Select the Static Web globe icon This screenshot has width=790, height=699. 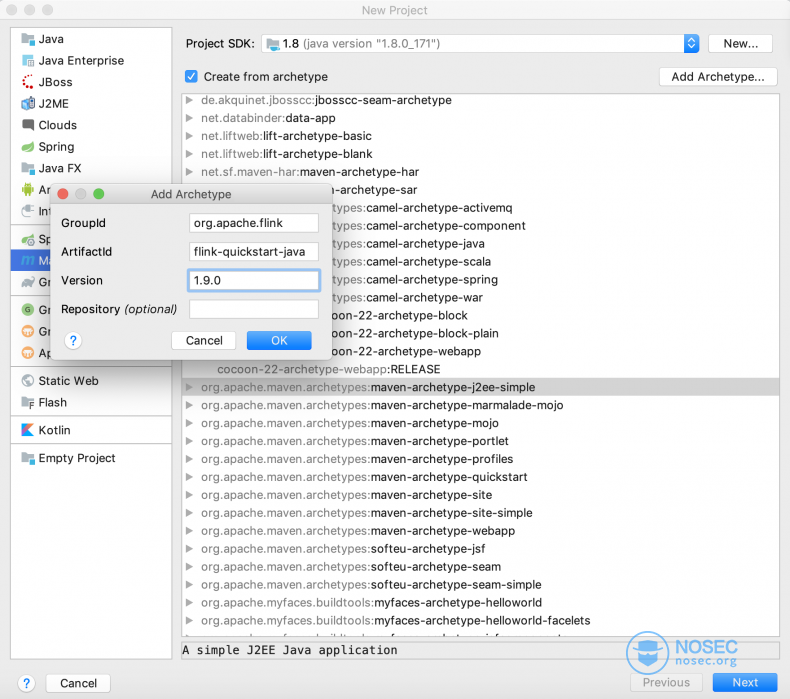coord(28,381)
